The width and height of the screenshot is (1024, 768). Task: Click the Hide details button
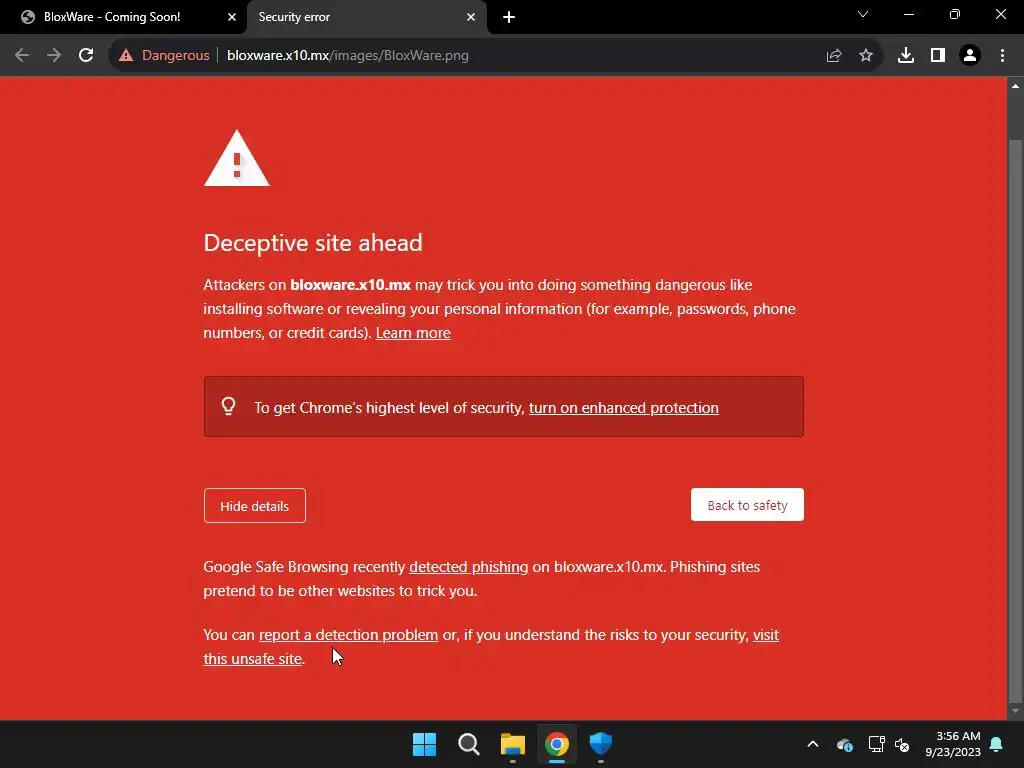(255, 506)
